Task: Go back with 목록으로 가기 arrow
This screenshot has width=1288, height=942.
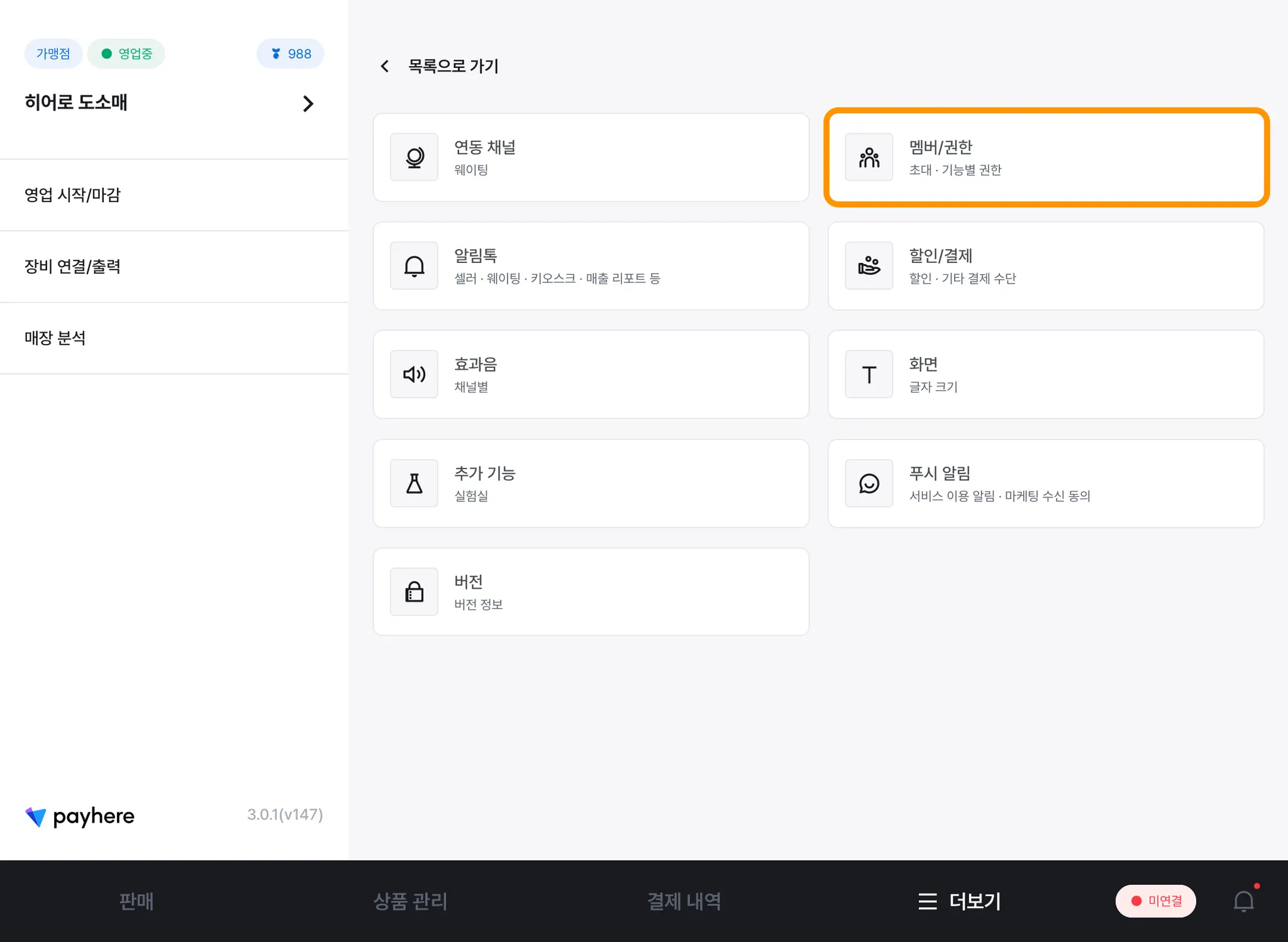Action: (385, 66)
